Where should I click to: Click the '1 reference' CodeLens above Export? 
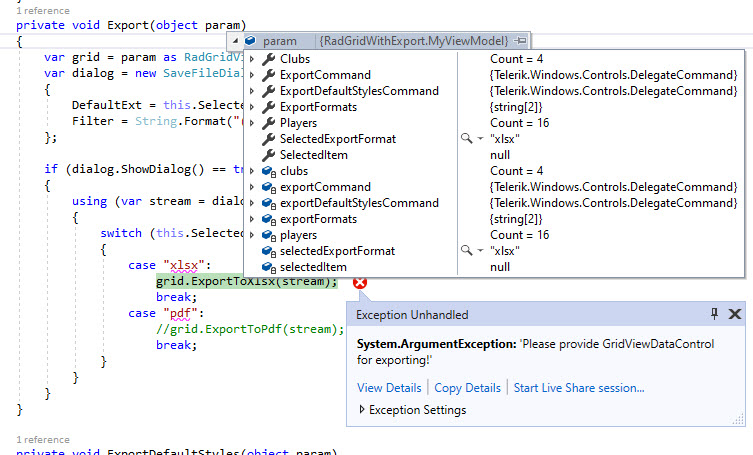tap(43, 11)
